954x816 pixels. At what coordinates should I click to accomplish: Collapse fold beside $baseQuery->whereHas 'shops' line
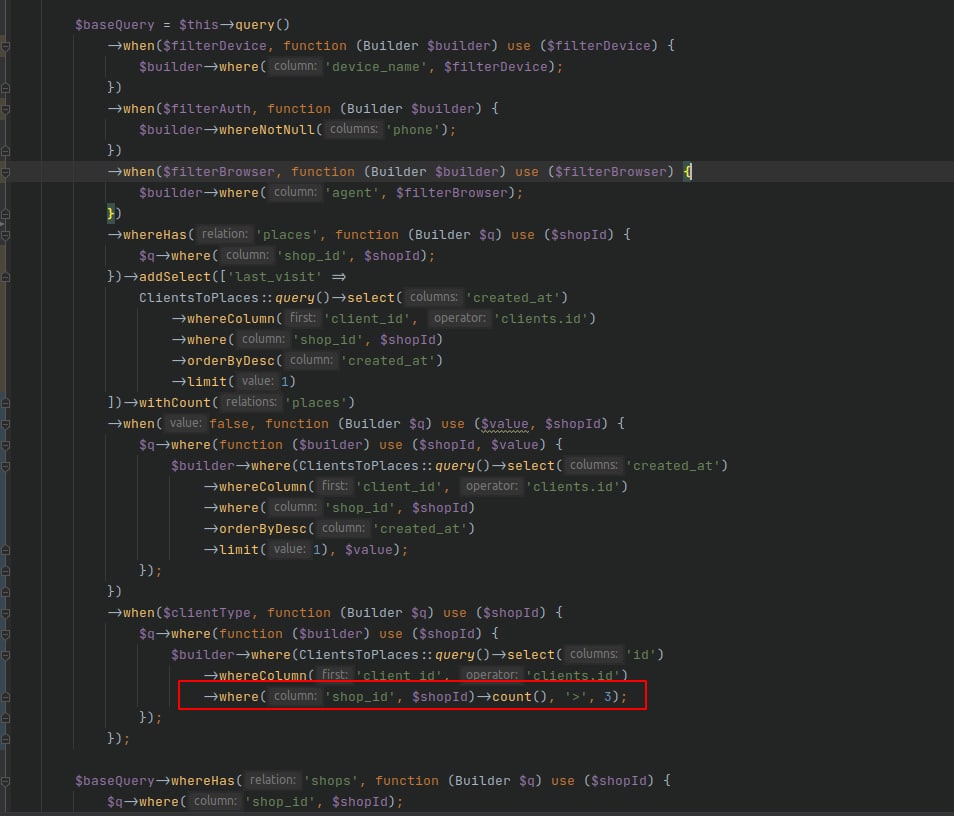(5, 781)
